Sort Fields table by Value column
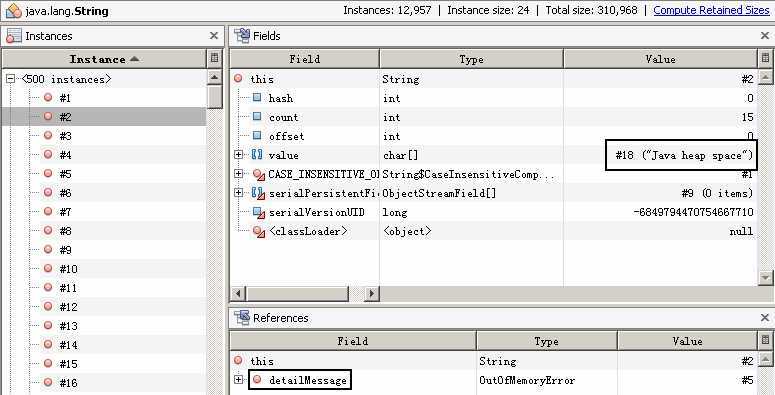This screenshot has width=775, height=395. coord(660,59)
